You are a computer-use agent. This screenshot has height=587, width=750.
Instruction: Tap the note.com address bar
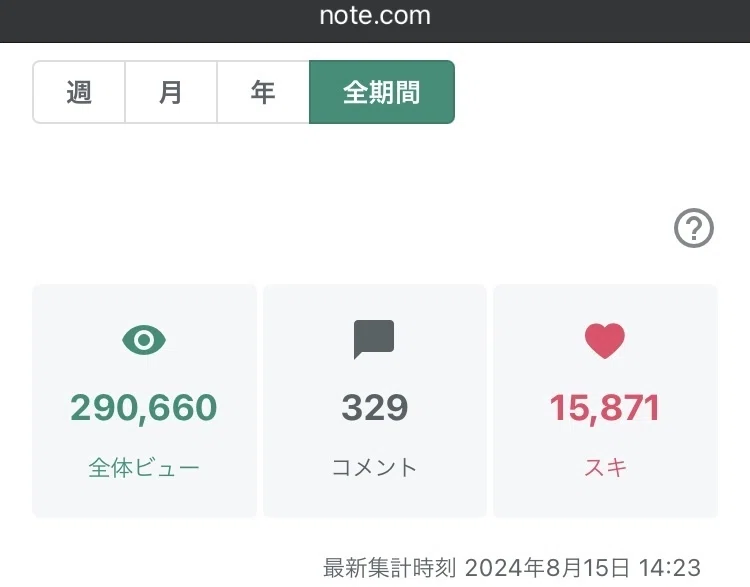point(375,16)
